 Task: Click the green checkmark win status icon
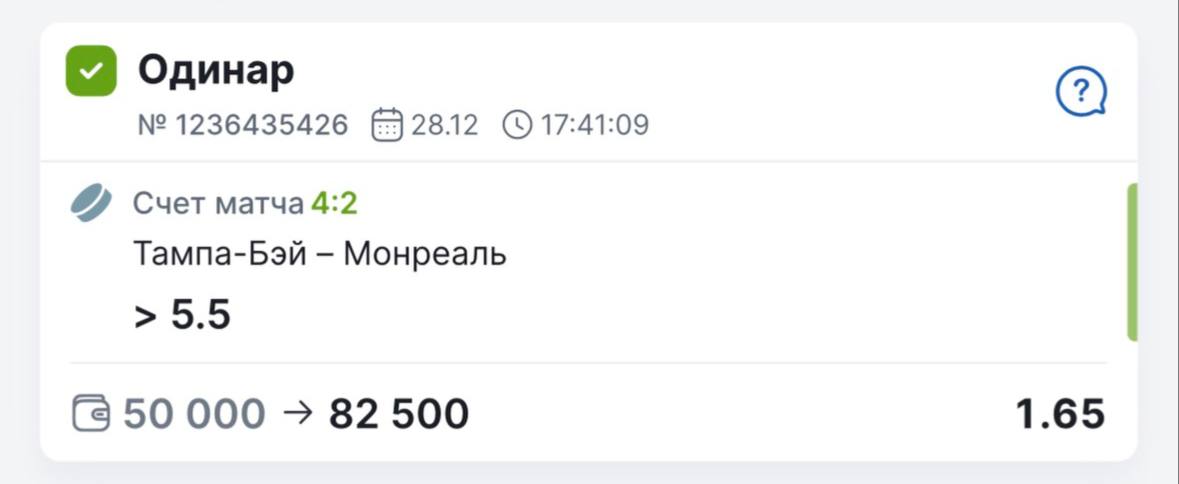coord(91,71)
